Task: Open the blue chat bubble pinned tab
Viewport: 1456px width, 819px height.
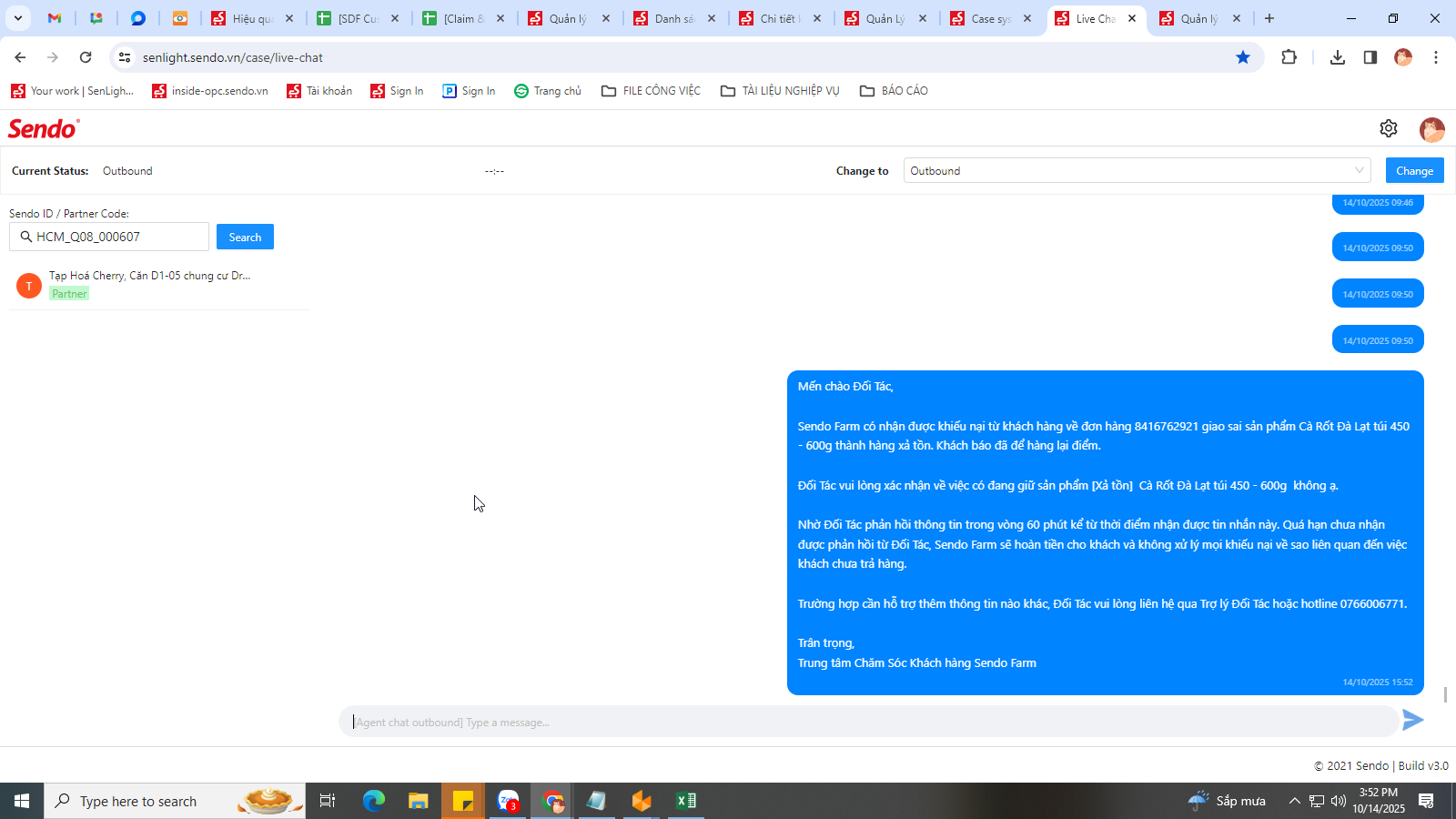Action: tap(138, 18)
